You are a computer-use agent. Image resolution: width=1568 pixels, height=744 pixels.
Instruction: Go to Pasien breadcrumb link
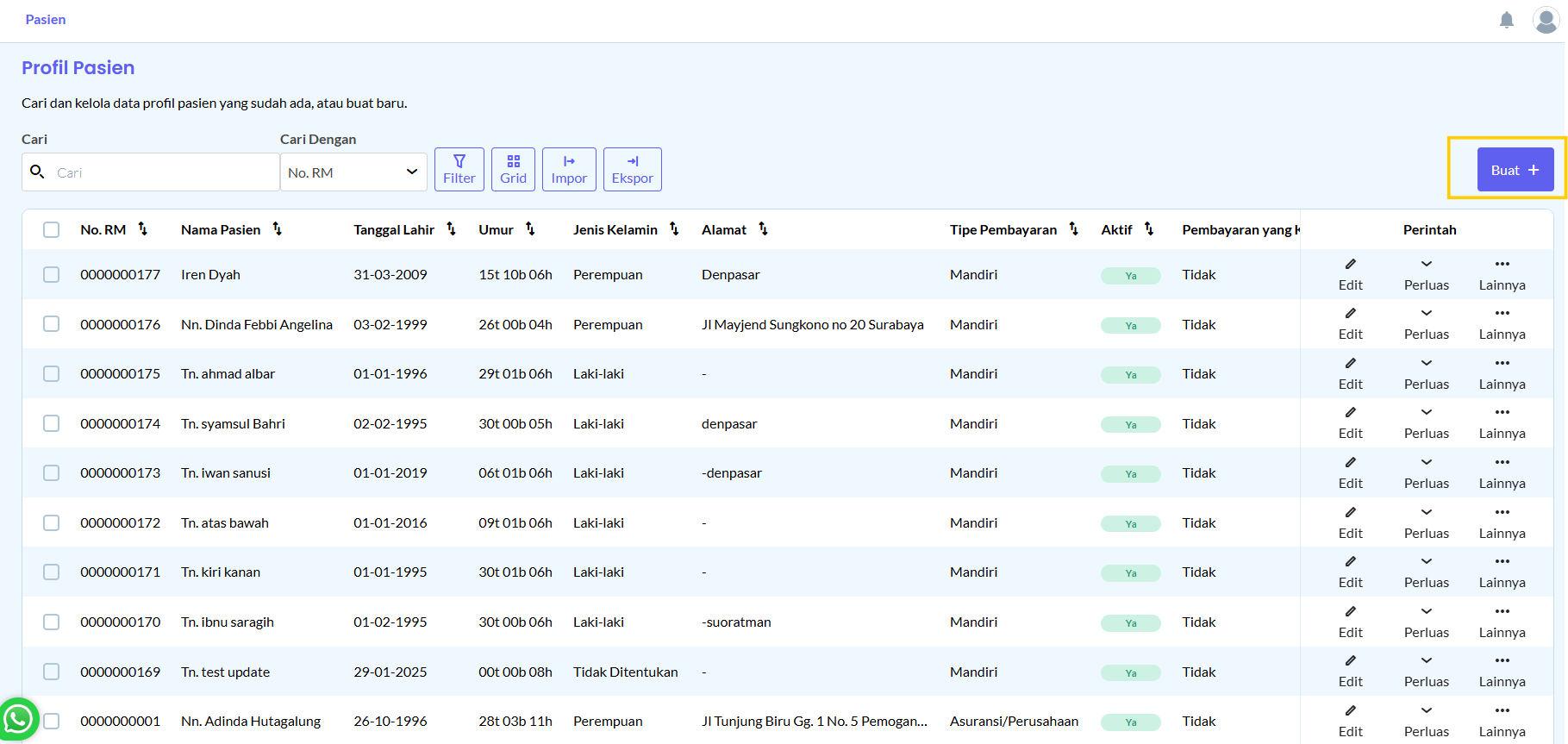(x=46, y=20)
